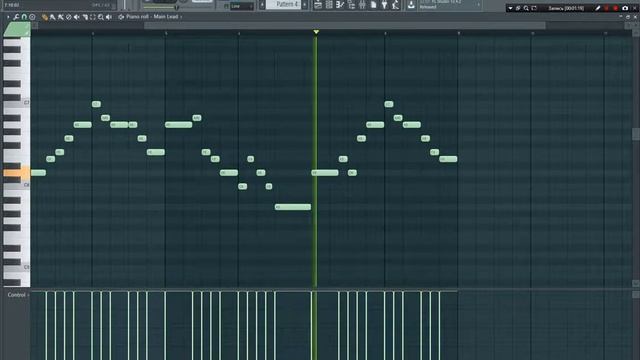640x360 pixels.
Task: Open the piano roll Tools wrench menu
Action: [16, 17]
